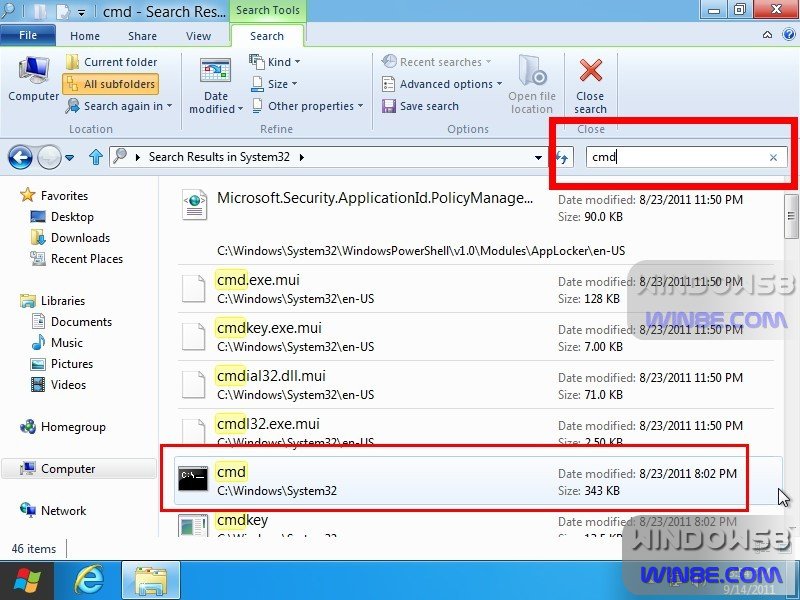Click the Search Results in System32 breadcrumb
This screenshot has width=800, height=600.
tap(219, 157)
